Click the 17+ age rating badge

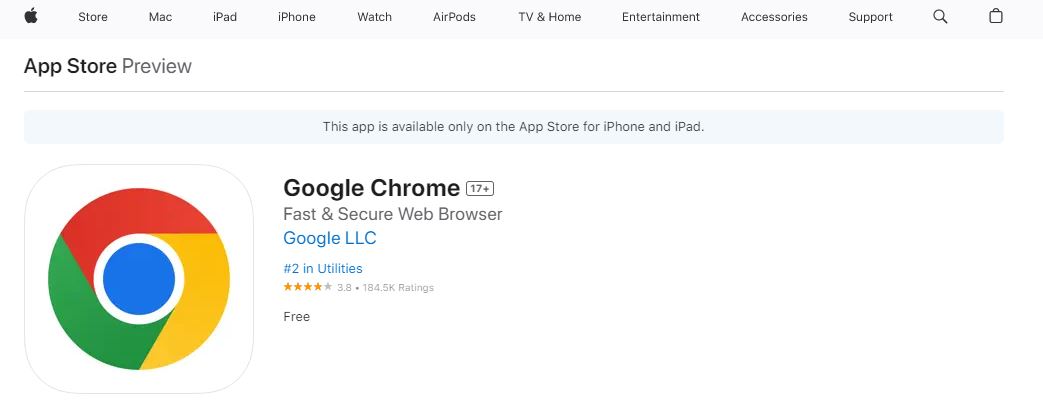[x=480, y=189]
